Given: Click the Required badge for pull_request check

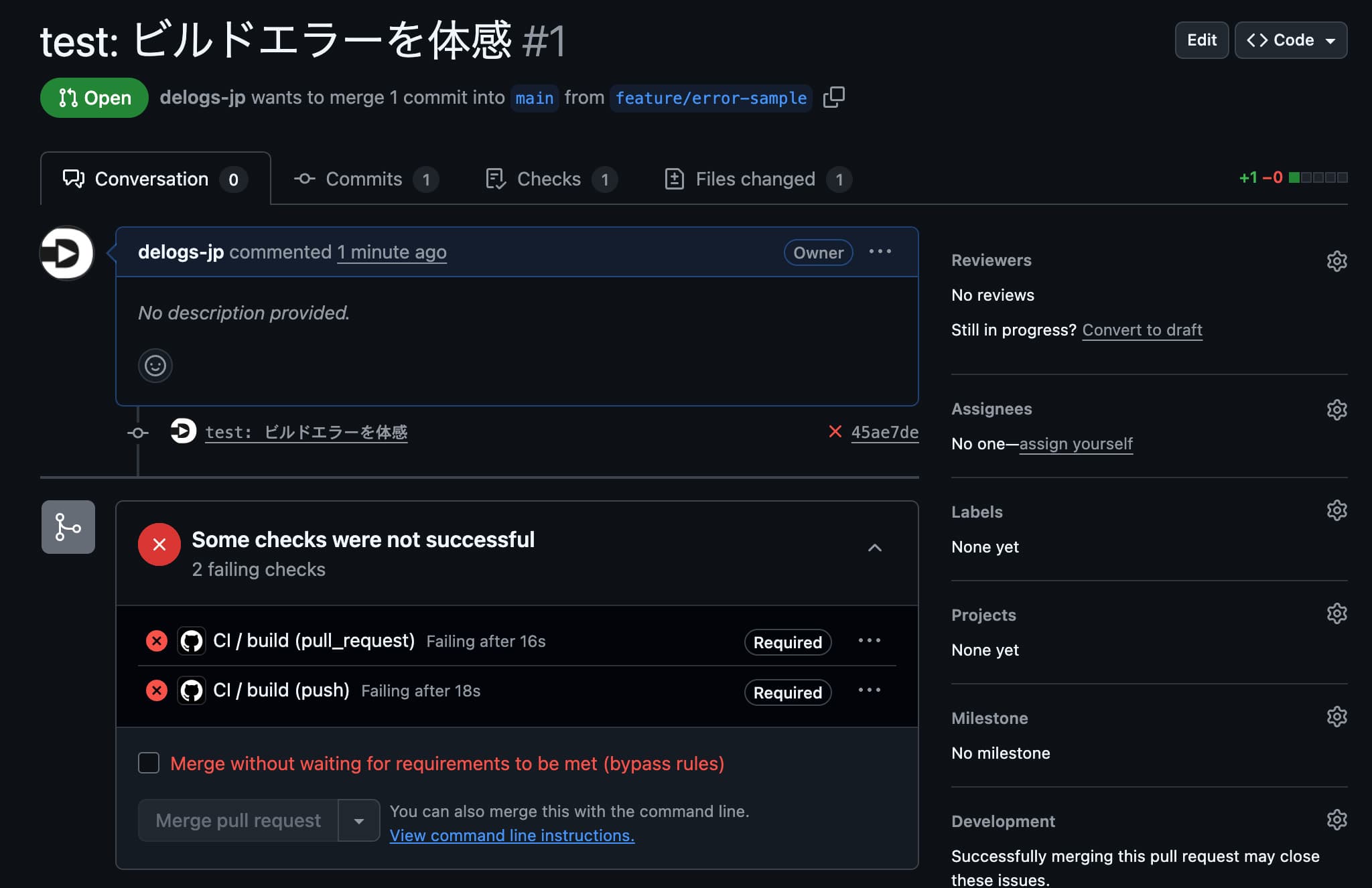Looking at the screenshot, I should (788, 642).
